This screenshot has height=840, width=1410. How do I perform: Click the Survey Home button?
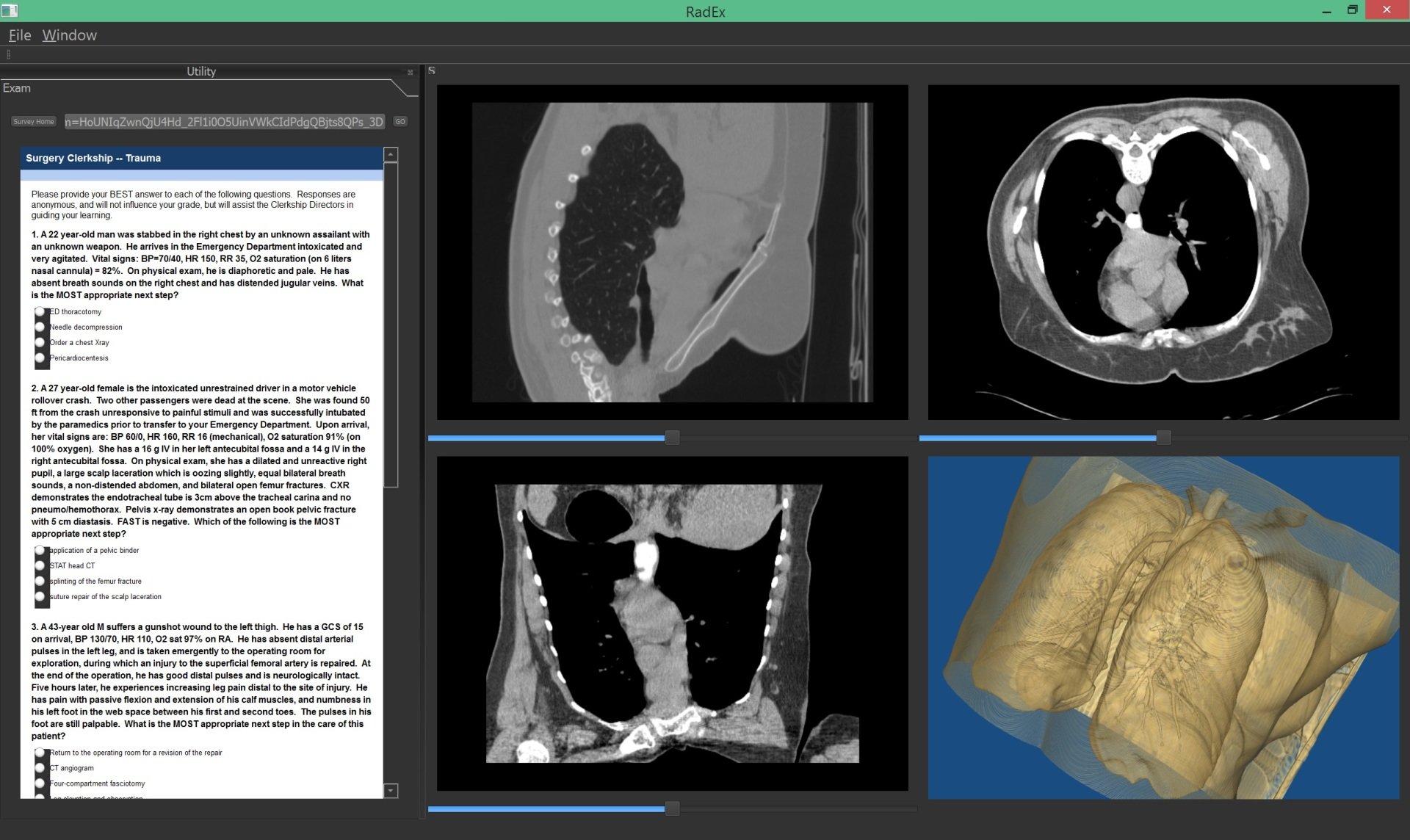[34, 121]
